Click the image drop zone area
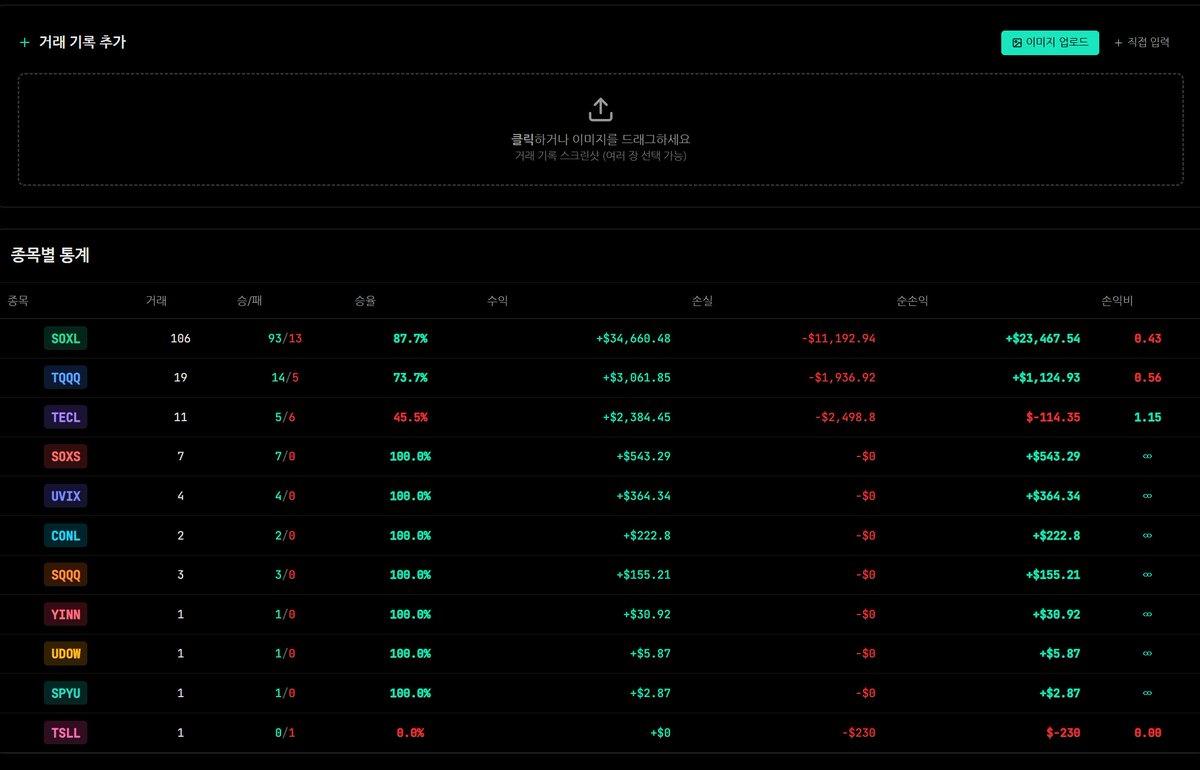Image resolution: width=1200 pixels, height=770 pixels. tap(600, 128)
